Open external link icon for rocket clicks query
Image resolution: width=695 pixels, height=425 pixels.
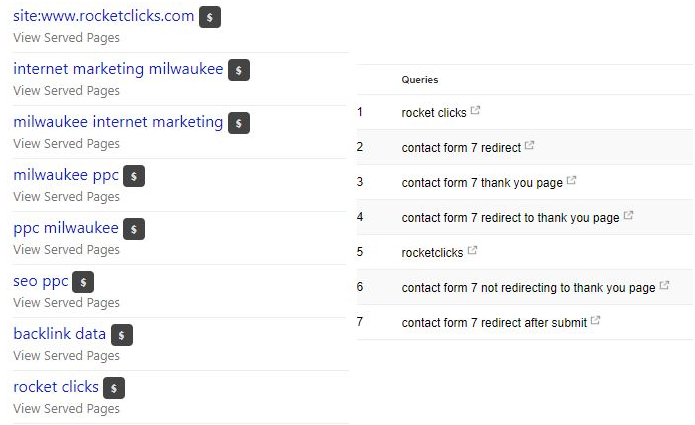pyautogui.click(x=475, y=110)
